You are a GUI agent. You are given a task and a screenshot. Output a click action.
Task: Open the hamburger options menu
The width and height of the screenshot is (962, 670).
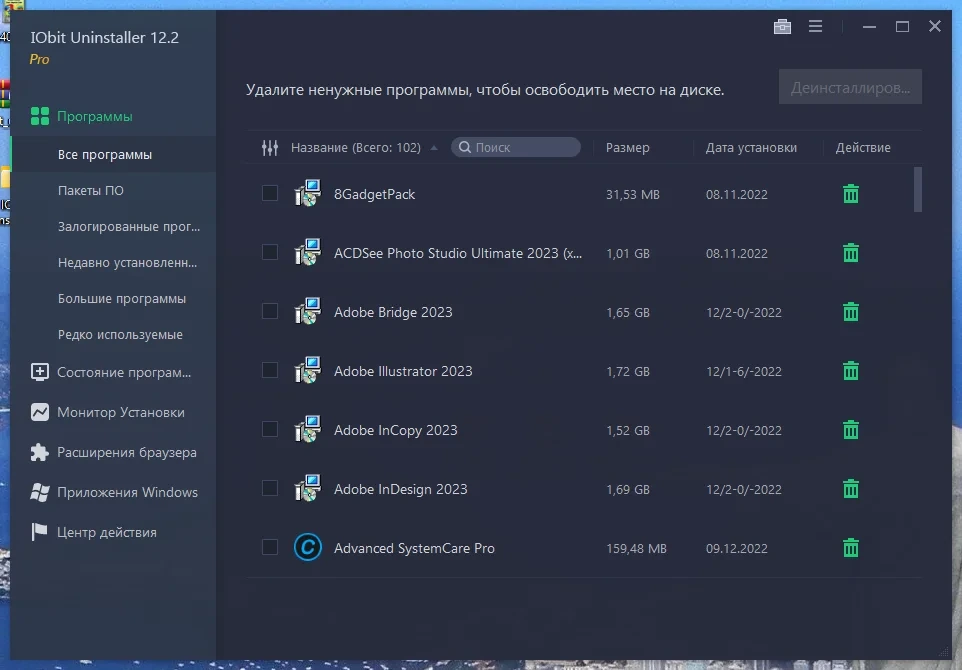[x=815, y=26]
